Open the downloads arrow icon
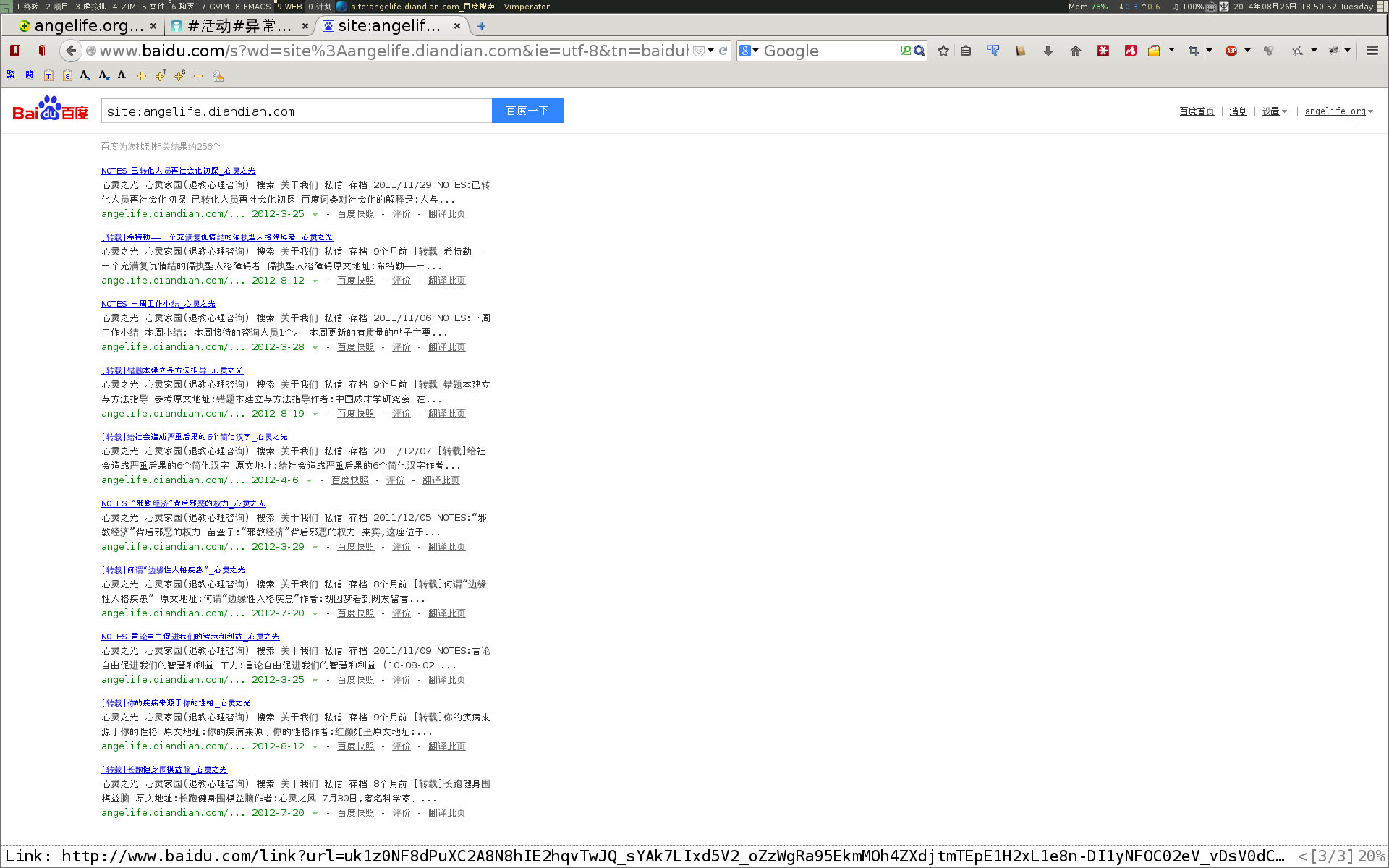The image size is (1389, 868). pyautogui.click(x=1048, y=51)
